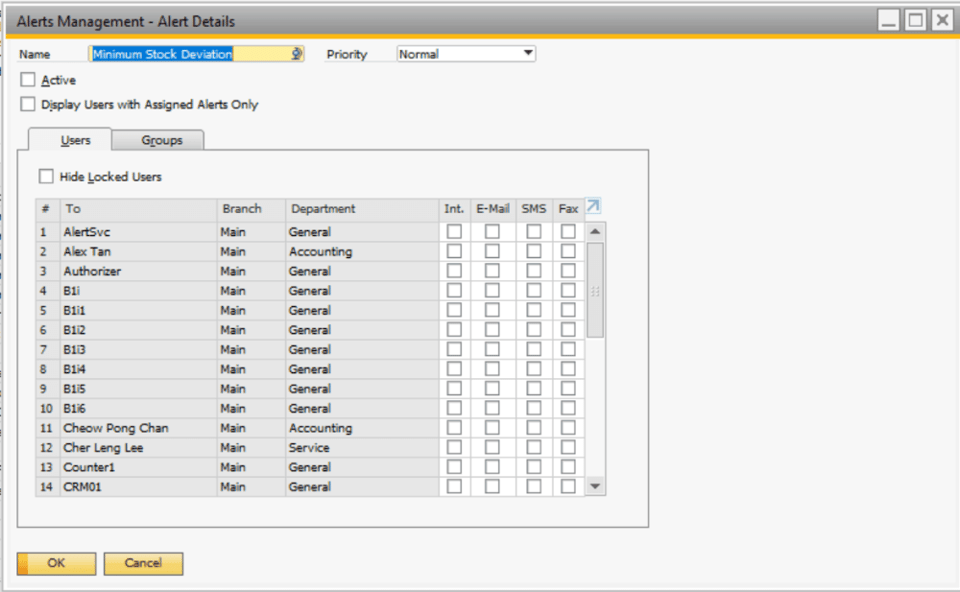Click the scrollbar down arrow
960x592 pixels.
595,486
